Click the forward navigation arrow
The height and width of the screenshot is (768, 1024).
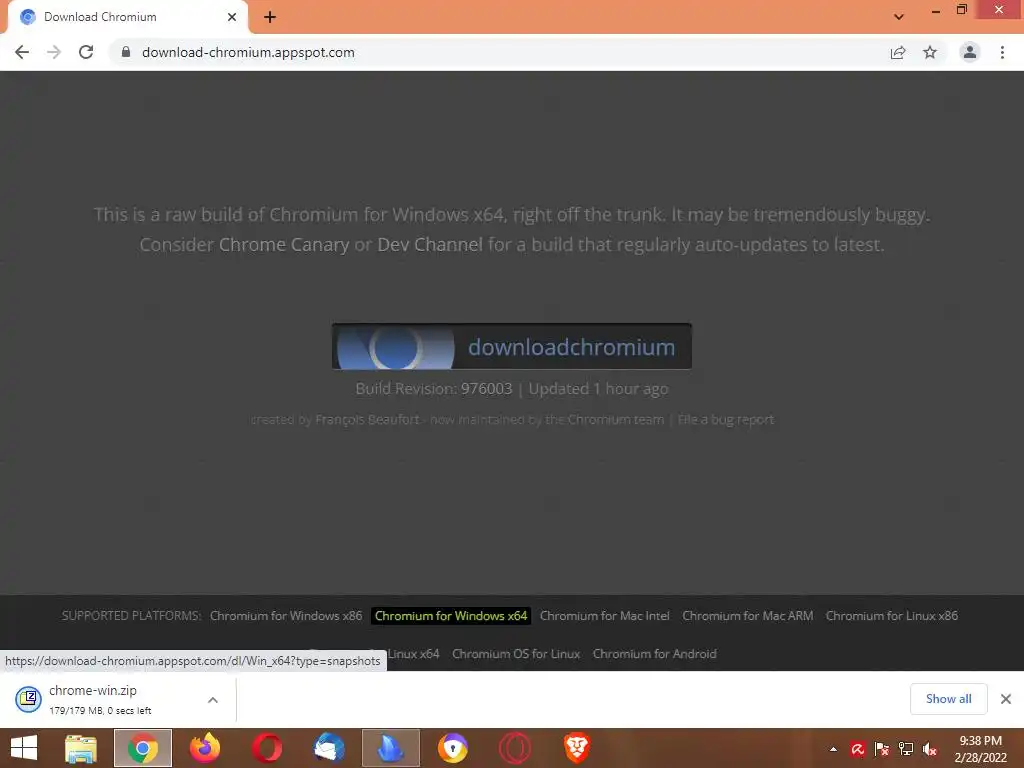click(x=54, y=52)
